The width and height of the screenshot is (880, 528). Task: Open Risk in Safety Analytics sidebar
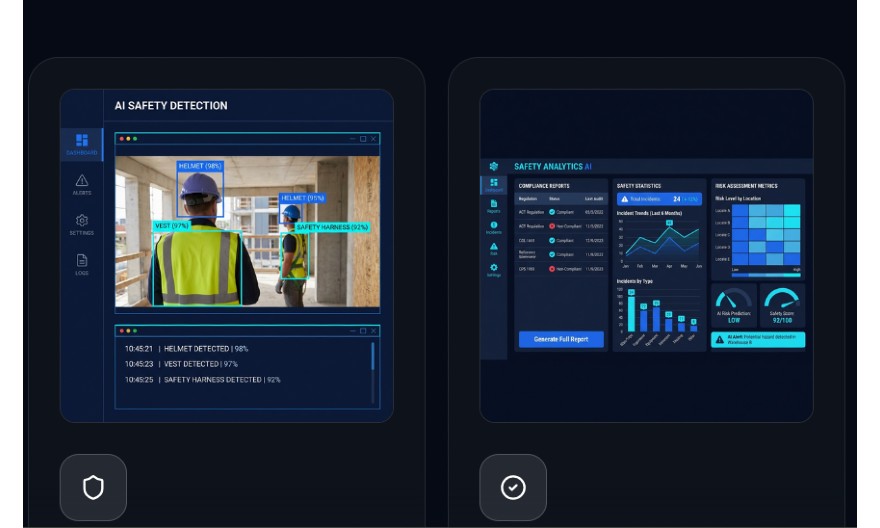coord(494,249)
